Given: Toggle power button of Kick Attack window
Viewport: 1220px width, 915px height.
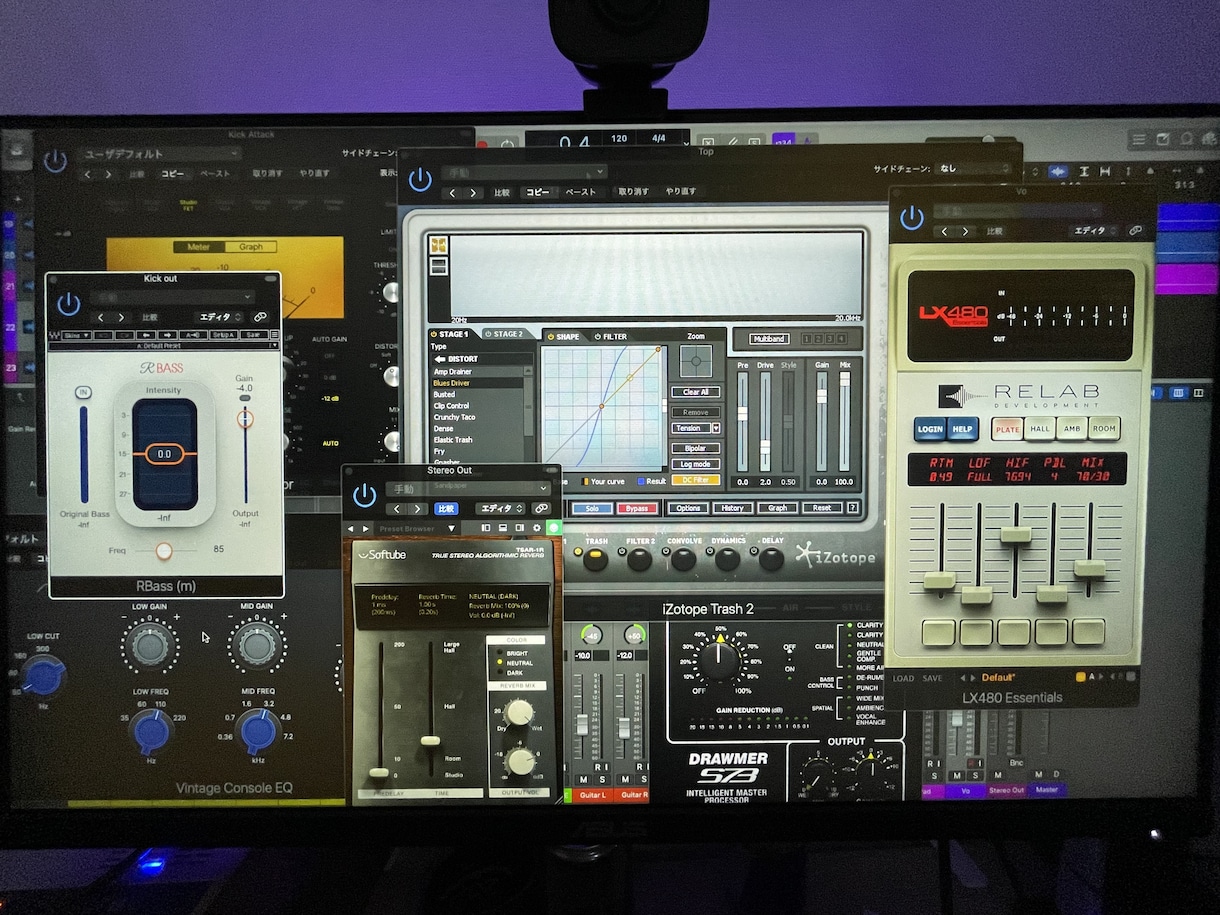Looking at the screenshot, I should point(55,161).
